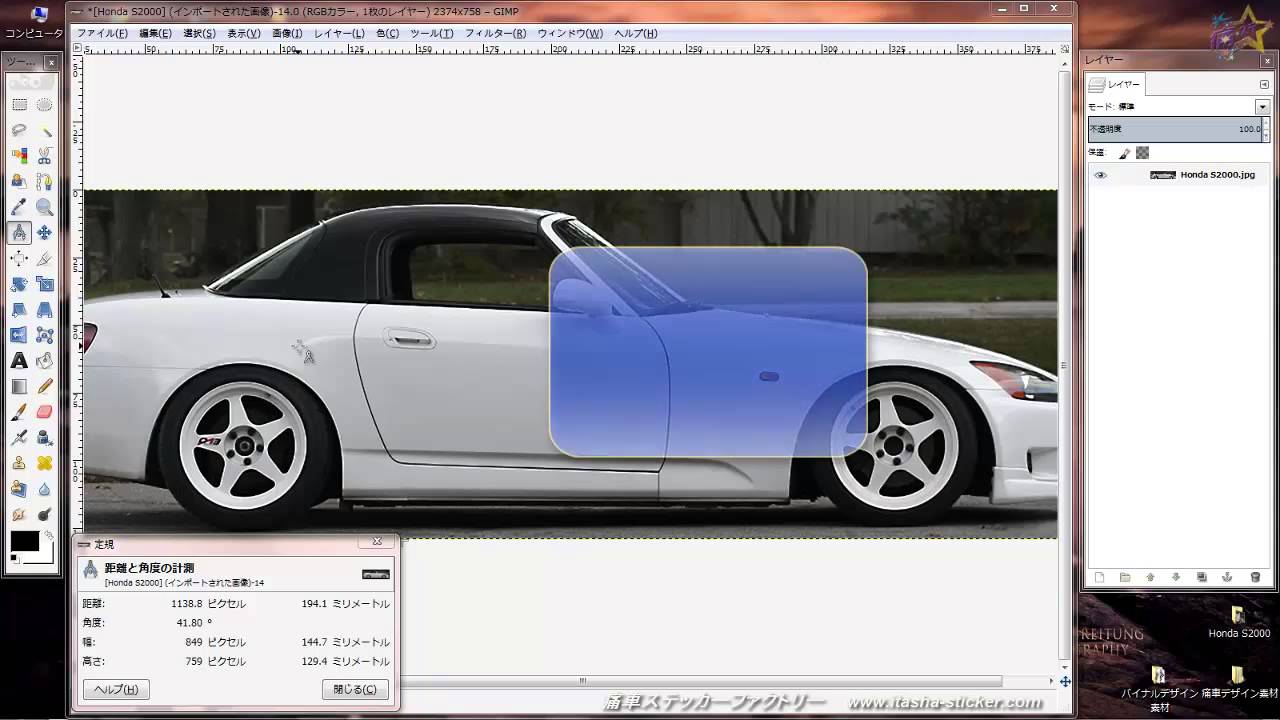This screenshot has height=720, width=1280.
Task: Select the Dodge/Burn tool
Action: coord(45,514)
